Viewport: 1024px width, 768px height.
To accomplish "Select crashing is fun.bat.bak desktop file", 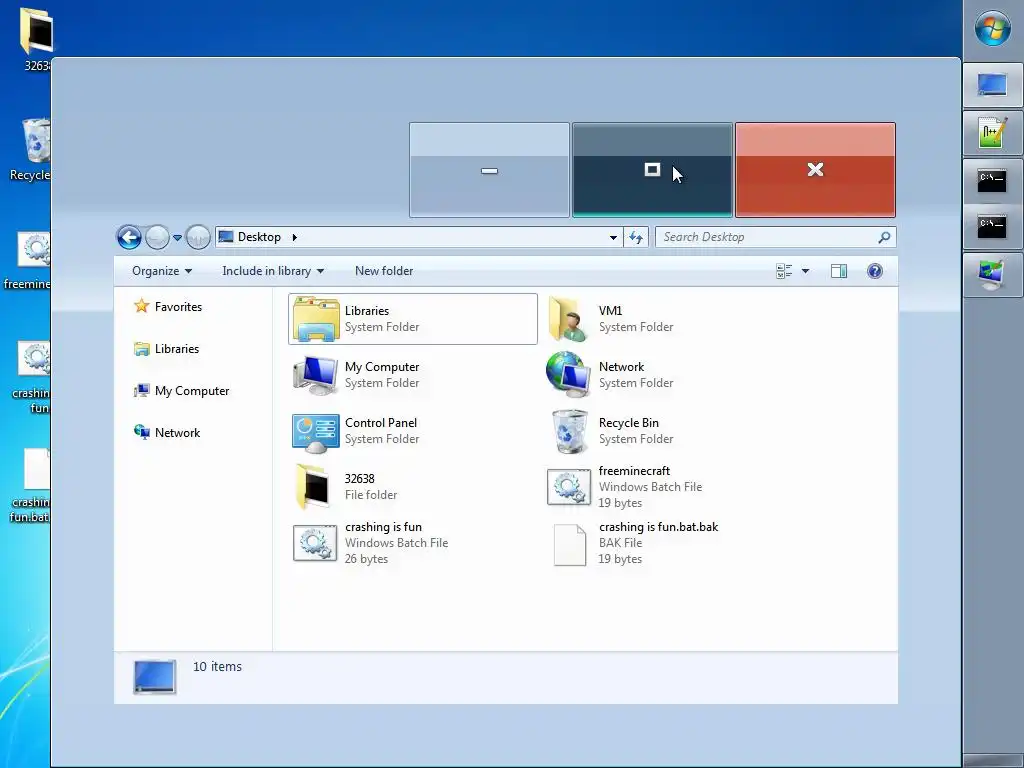I will tap(31, 485).
